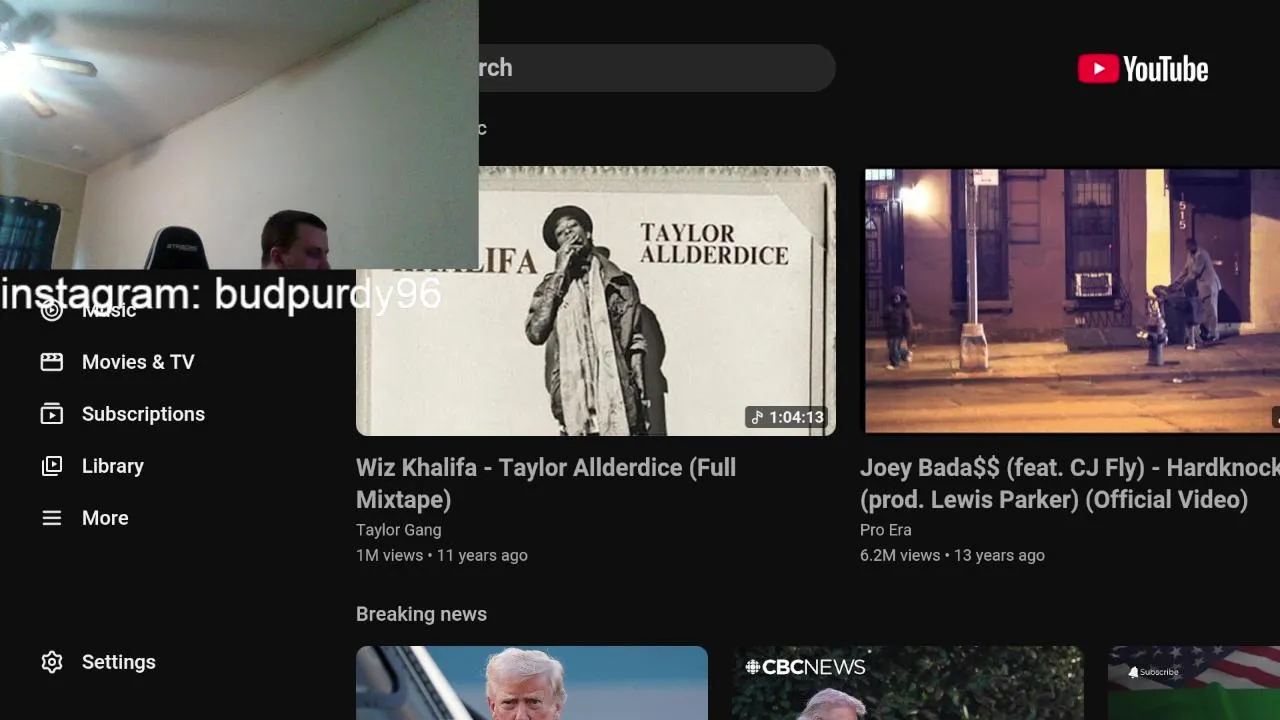The image size is (1280, 720).
Task: Play the Joey Bada$$ Hardknock video thumbnail
Action: pos(1072,301)
